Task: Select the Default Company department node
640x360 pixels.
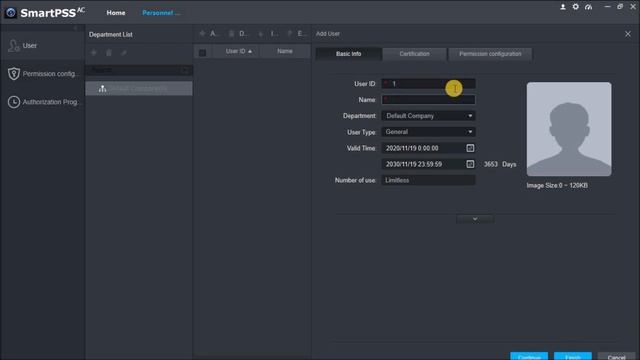Action: click(139, 89)
